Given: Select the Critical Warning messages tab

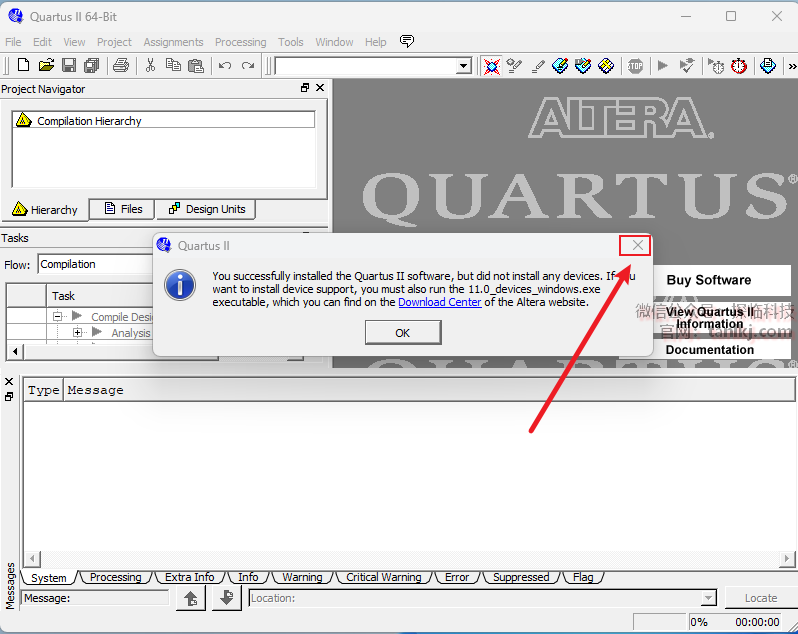Looking at the screenshot, I should 384,577.
